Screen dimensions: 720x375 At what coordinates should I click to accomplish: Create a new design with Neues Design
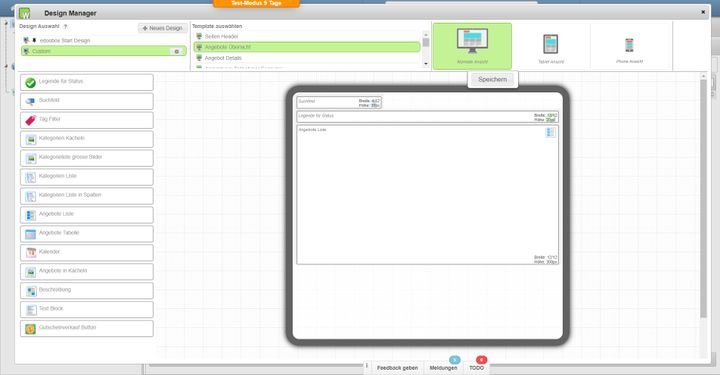point(163,28)
